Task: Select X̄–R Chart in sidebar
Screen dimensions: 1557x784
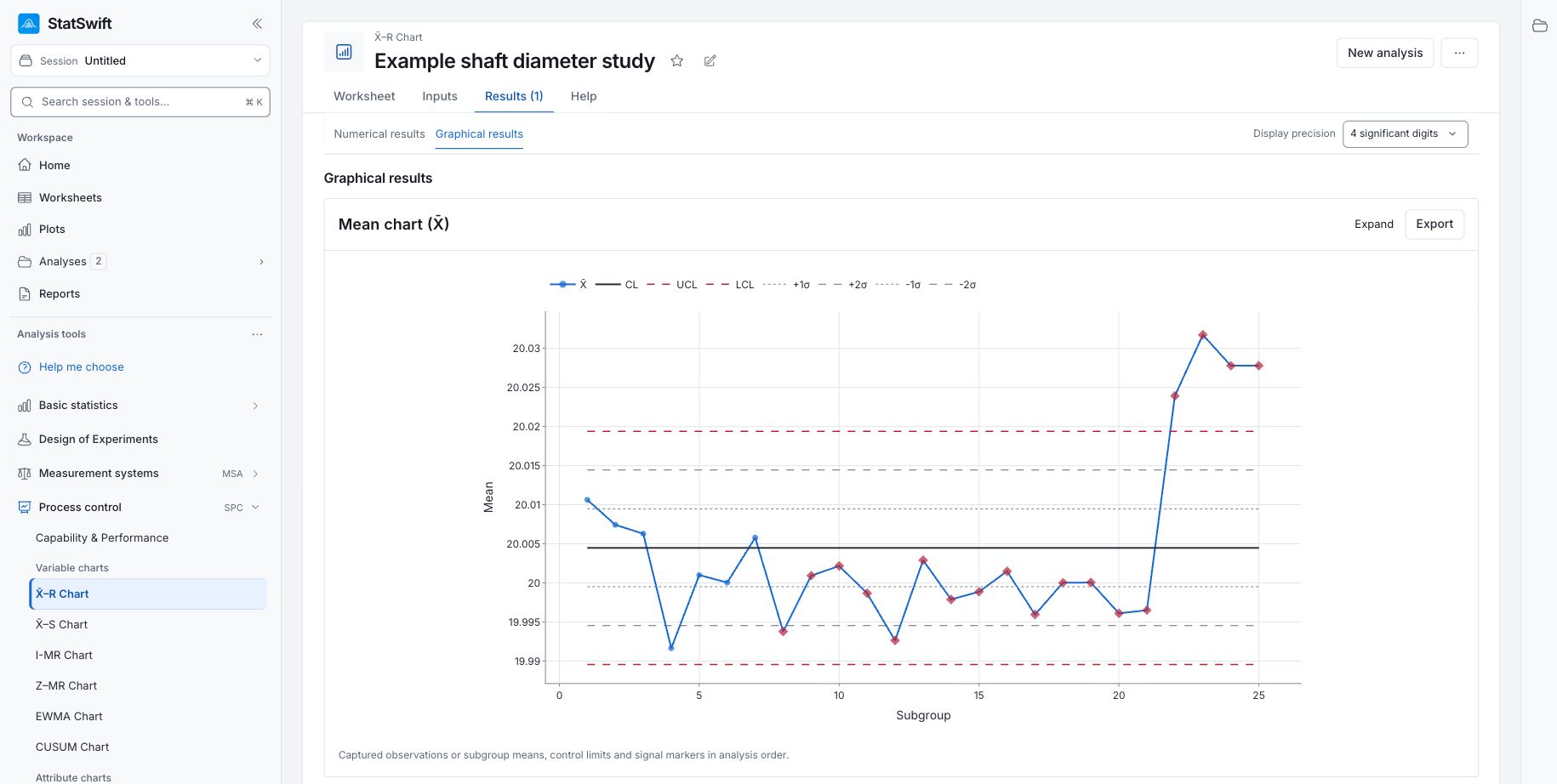Action: [148, 594]
